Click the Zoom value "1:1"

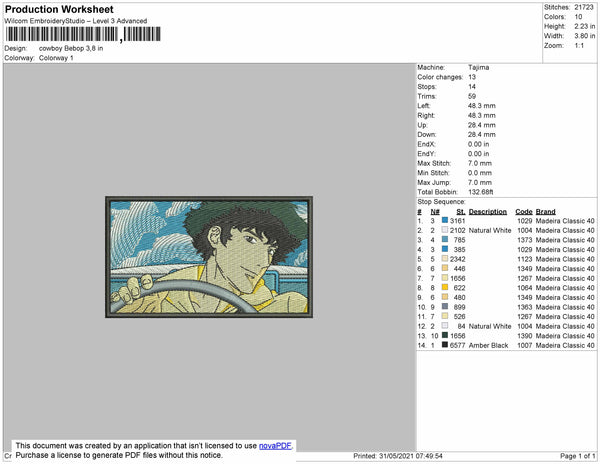(x=579, y=46)
